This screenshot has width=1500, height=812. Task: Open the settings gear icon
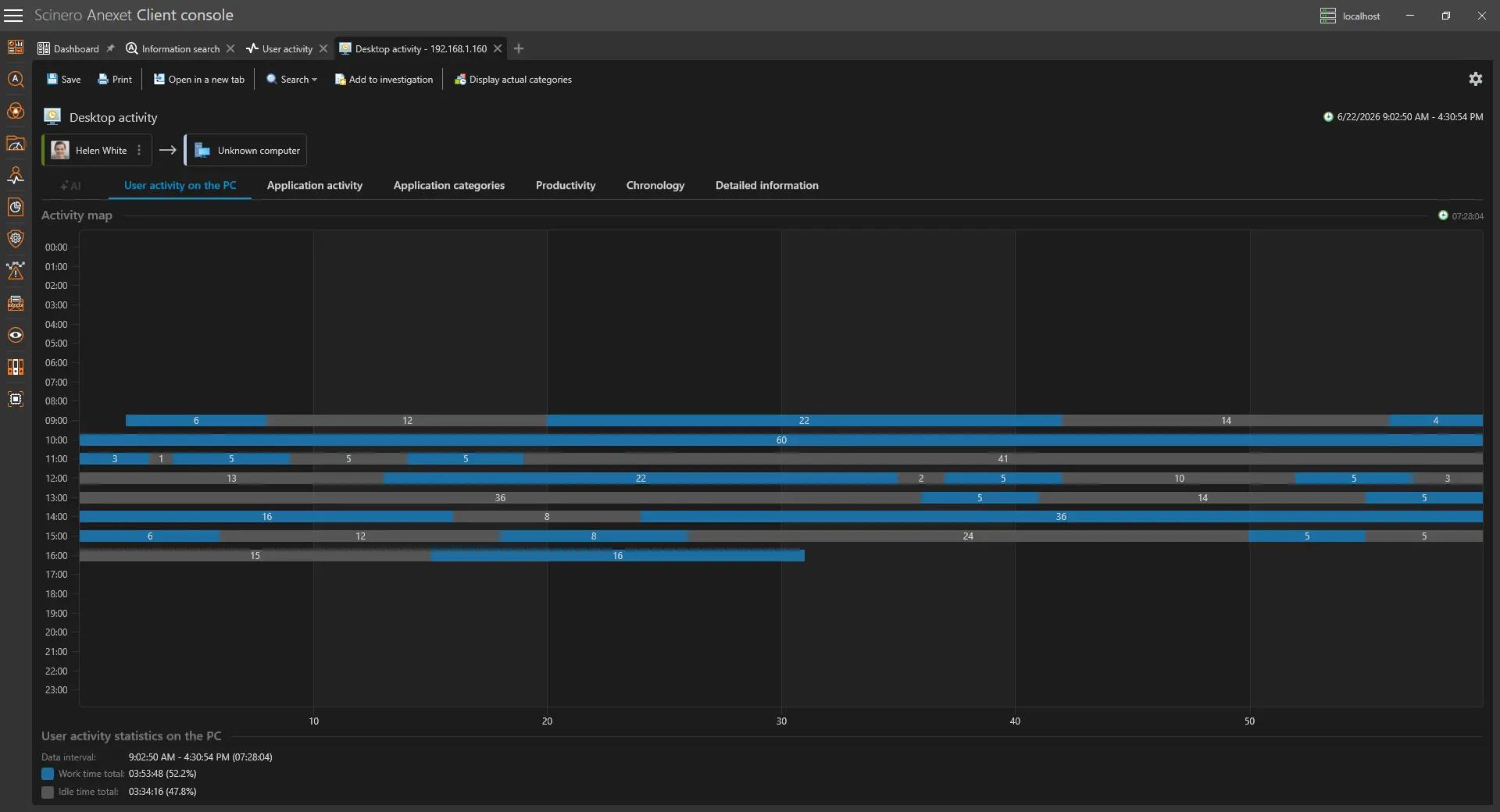(x=1475, y=79)
